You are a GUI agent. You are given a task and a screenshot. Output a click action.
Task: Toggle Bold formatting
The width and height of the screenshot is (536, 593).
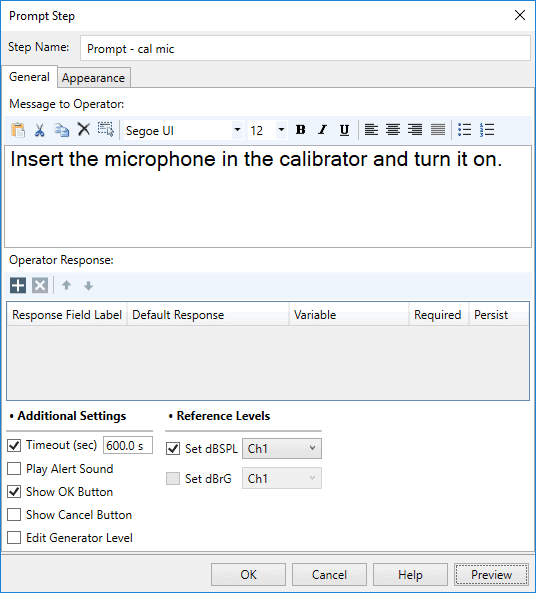click(x=301, y=130)
